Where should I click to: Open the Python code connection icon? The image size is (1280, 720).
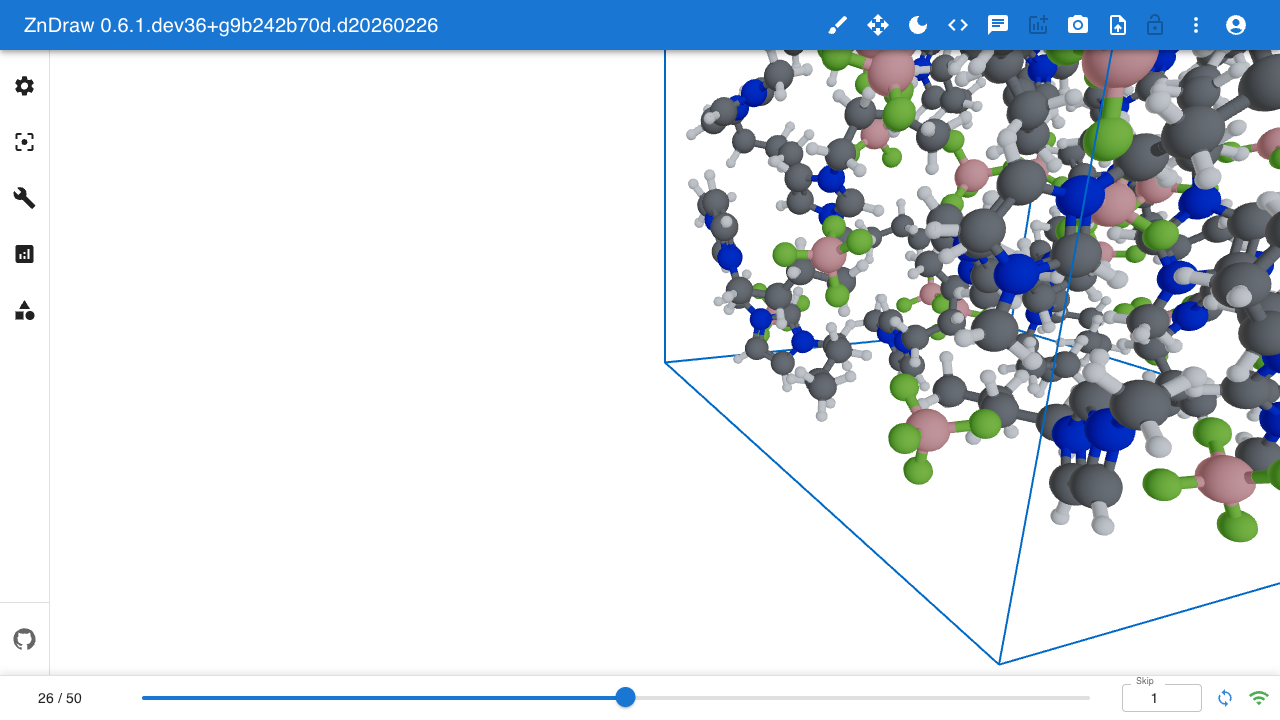point(958,25)
